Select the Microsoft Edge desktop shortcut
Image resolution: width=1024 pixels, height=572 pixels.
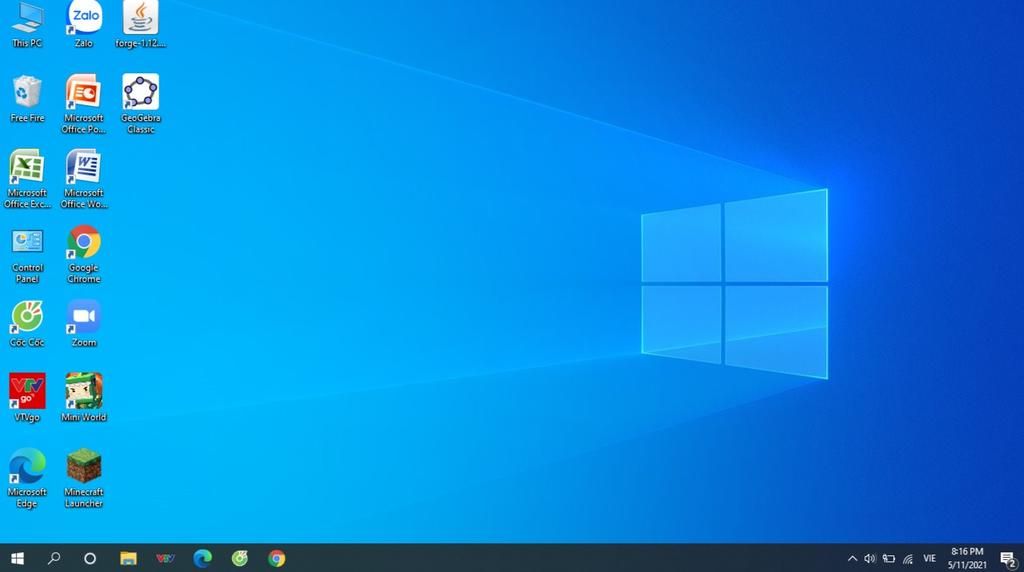pyautogui.click(x=27, y=479)
